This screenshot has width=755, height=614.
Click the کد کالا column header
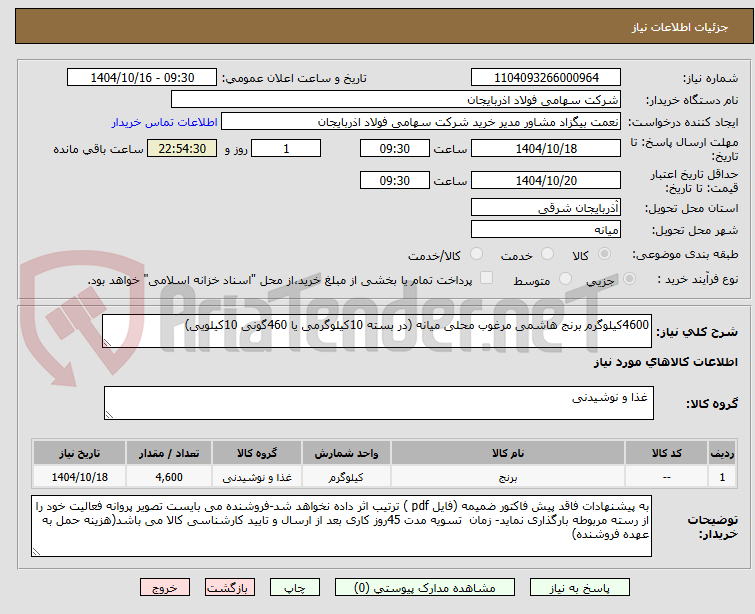(x=666, y=453)
